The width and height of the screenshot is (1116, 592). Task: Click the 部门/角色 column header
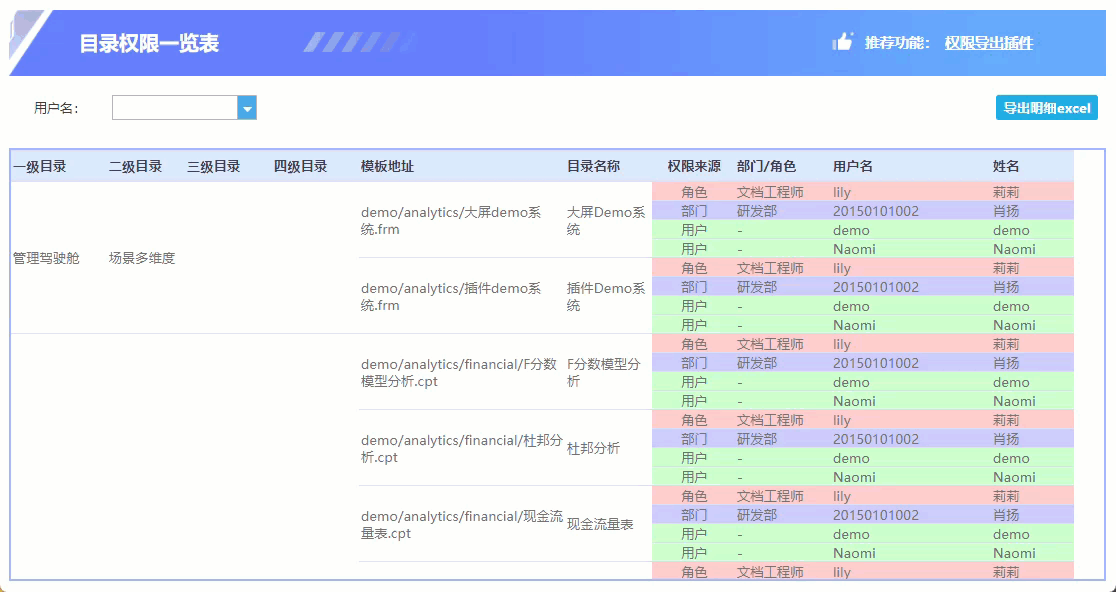click(x=767, y=166)
